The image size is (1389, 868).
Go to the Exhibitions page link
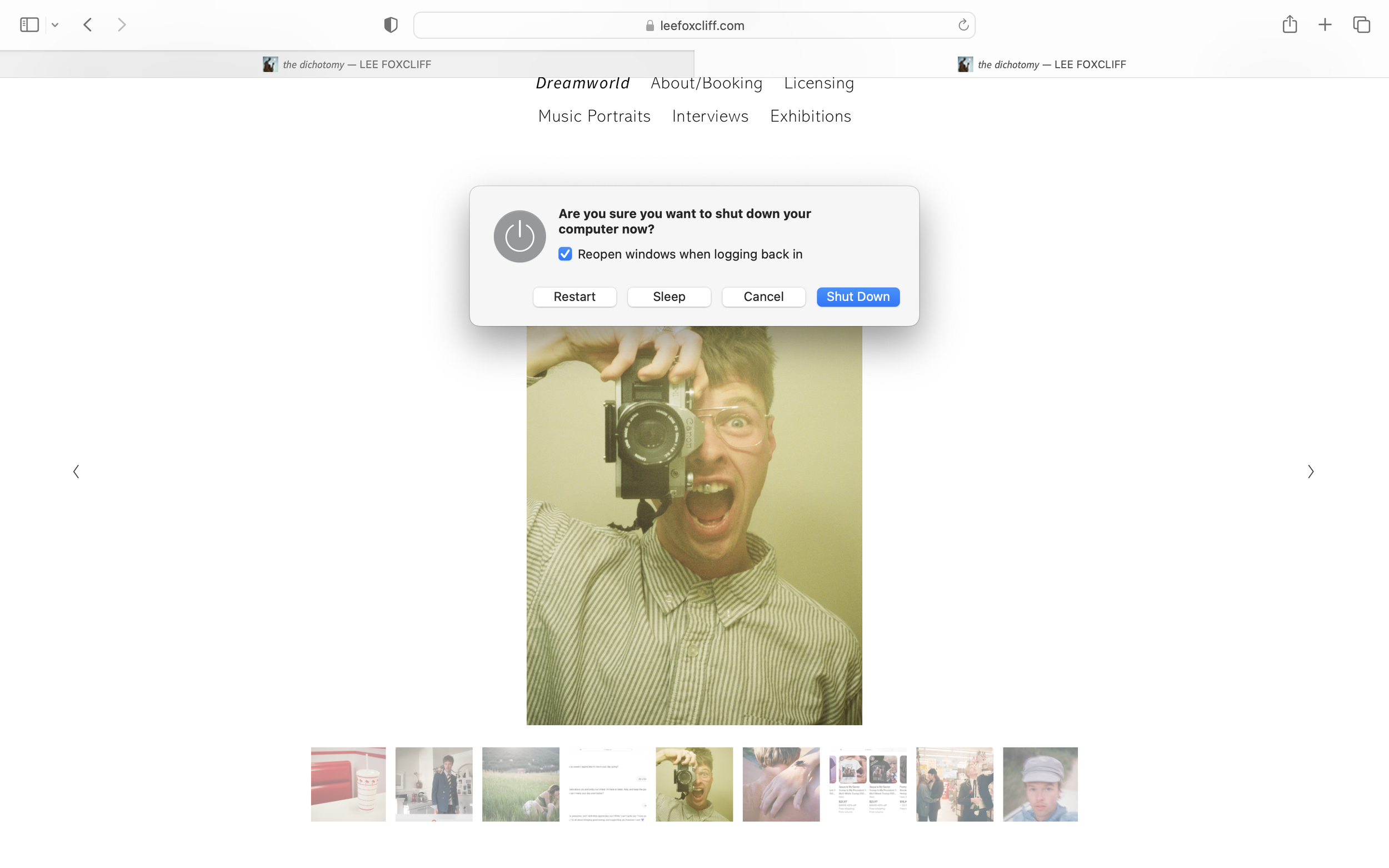pos(810,116)
